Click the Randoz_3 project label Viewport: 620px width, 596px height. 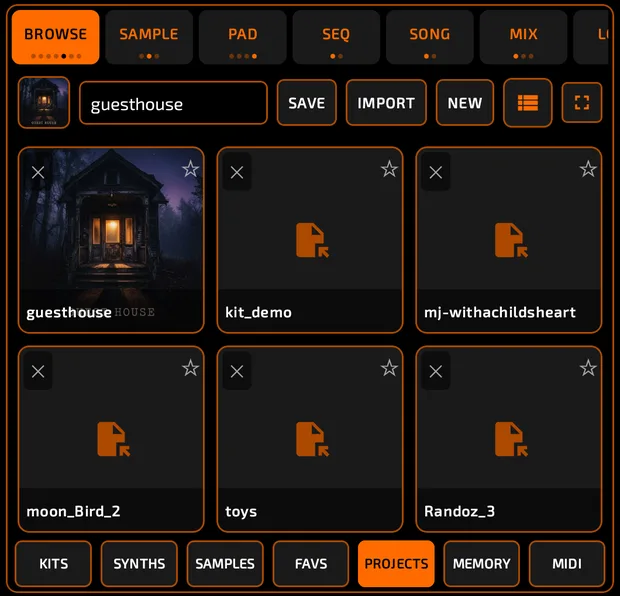(459, 511)
